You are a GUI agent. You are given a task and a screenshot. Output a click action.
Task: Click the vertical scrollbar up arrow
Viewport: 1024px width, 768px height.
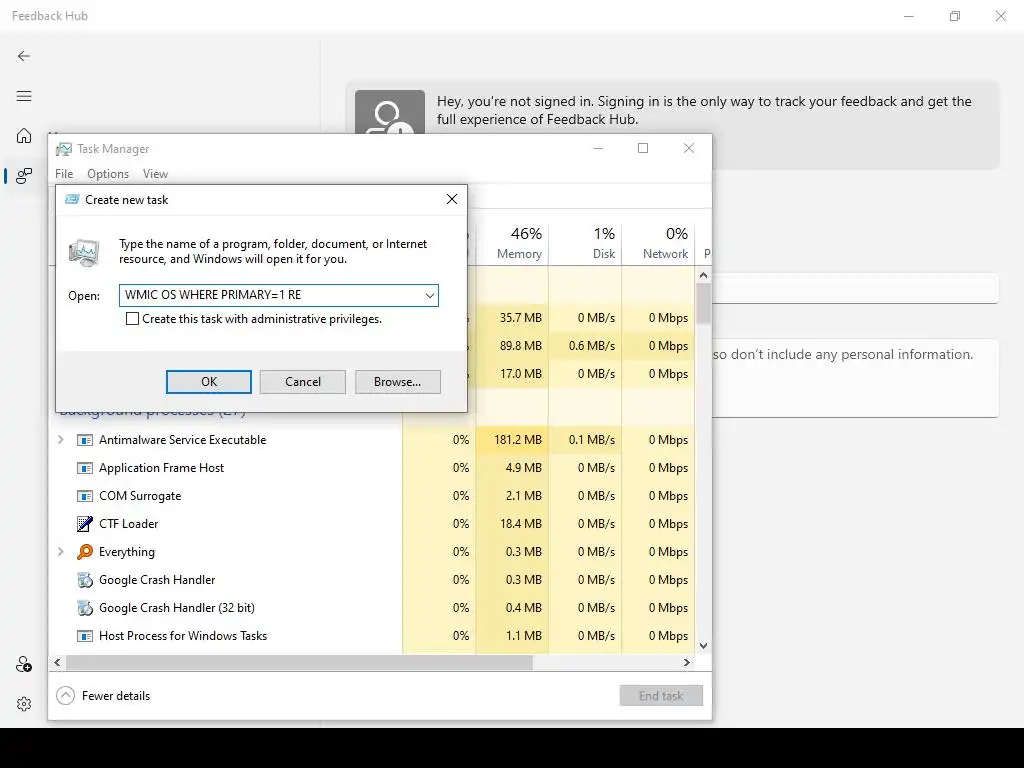[703, 276]
